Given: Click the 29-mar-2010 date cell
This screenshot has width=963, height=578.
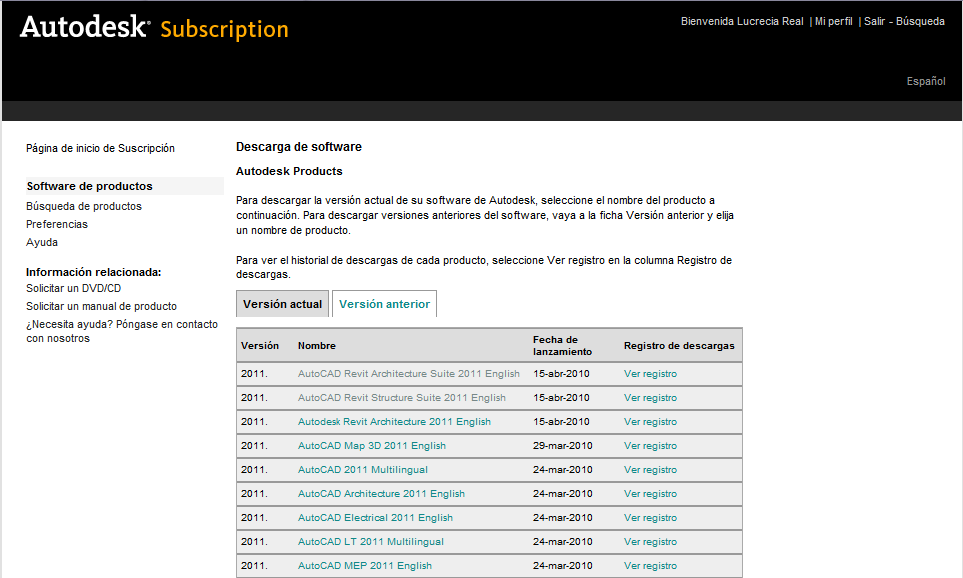Looking at the screenshot, I should [563, 445].
